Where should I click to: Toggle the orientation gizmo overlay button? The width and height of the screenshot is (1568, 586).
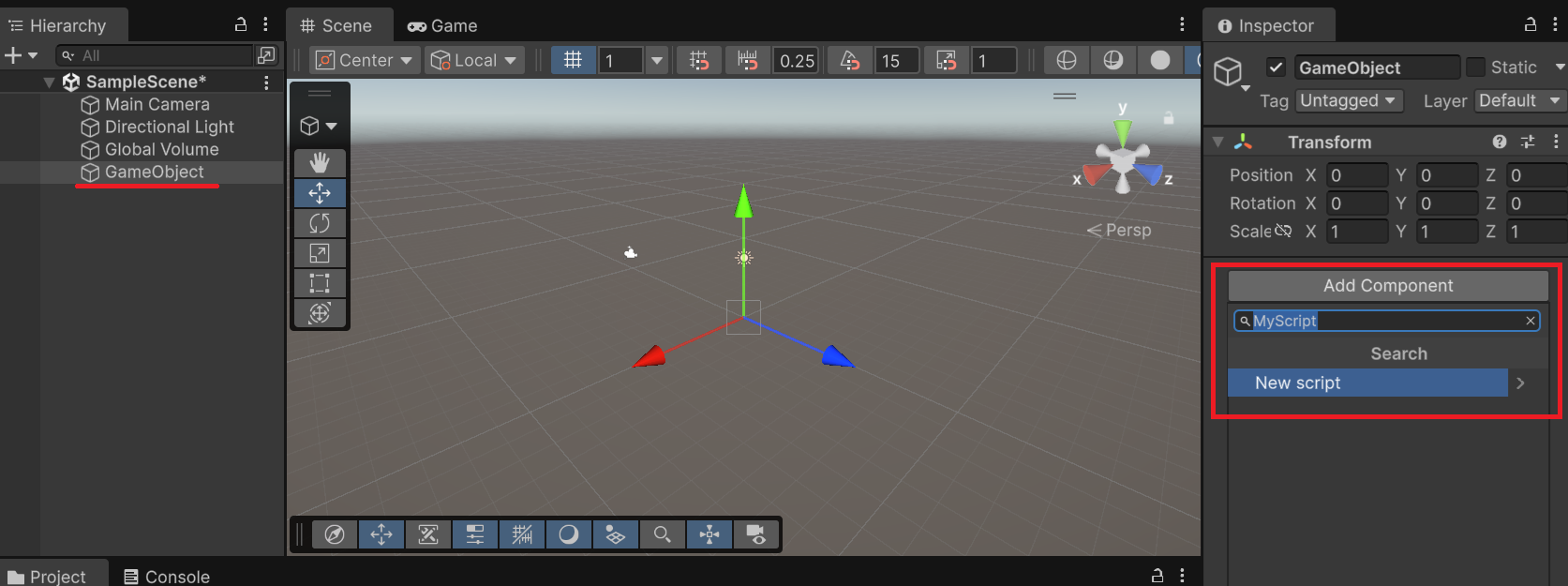pyautogui.click(x=709, y=534)
